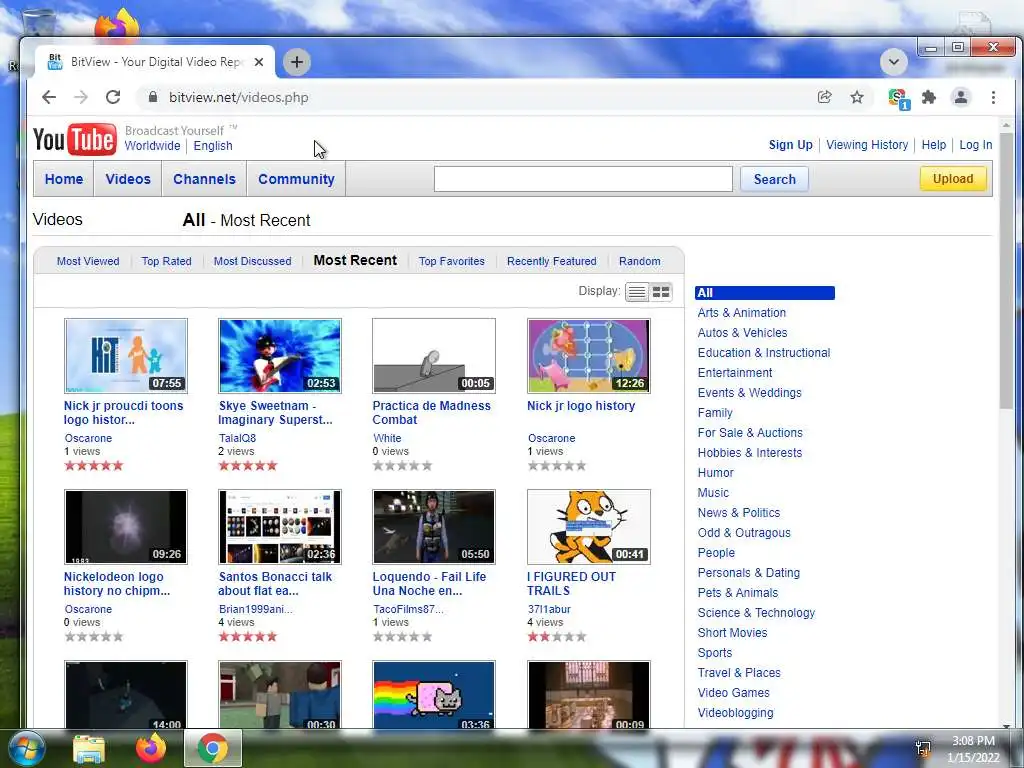1024x768 pixels.
Task: Click the Help link
Action: [x=934, y=145]
